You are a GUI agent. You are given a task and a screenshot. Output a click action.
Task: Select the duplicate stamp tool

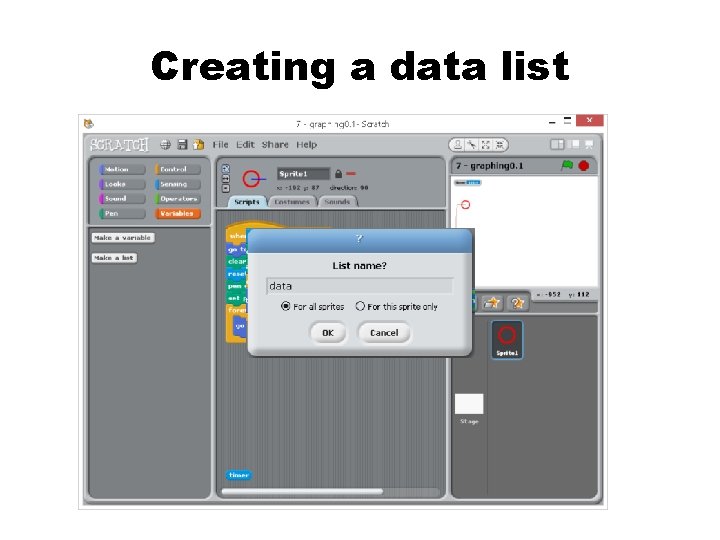pos(458,145)
